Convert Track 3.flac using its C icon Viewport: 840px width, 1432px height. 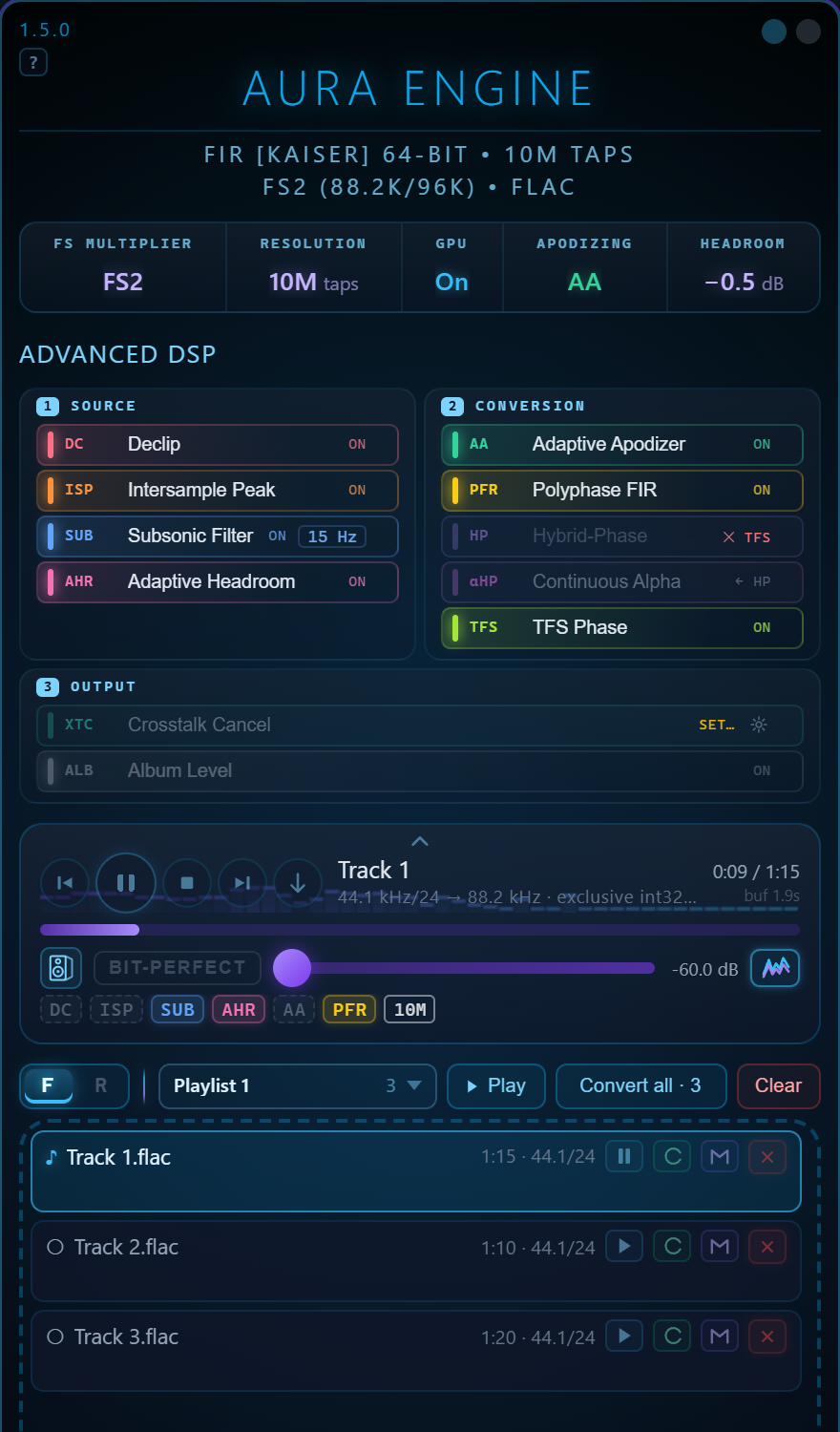(x=672, y=1336)
